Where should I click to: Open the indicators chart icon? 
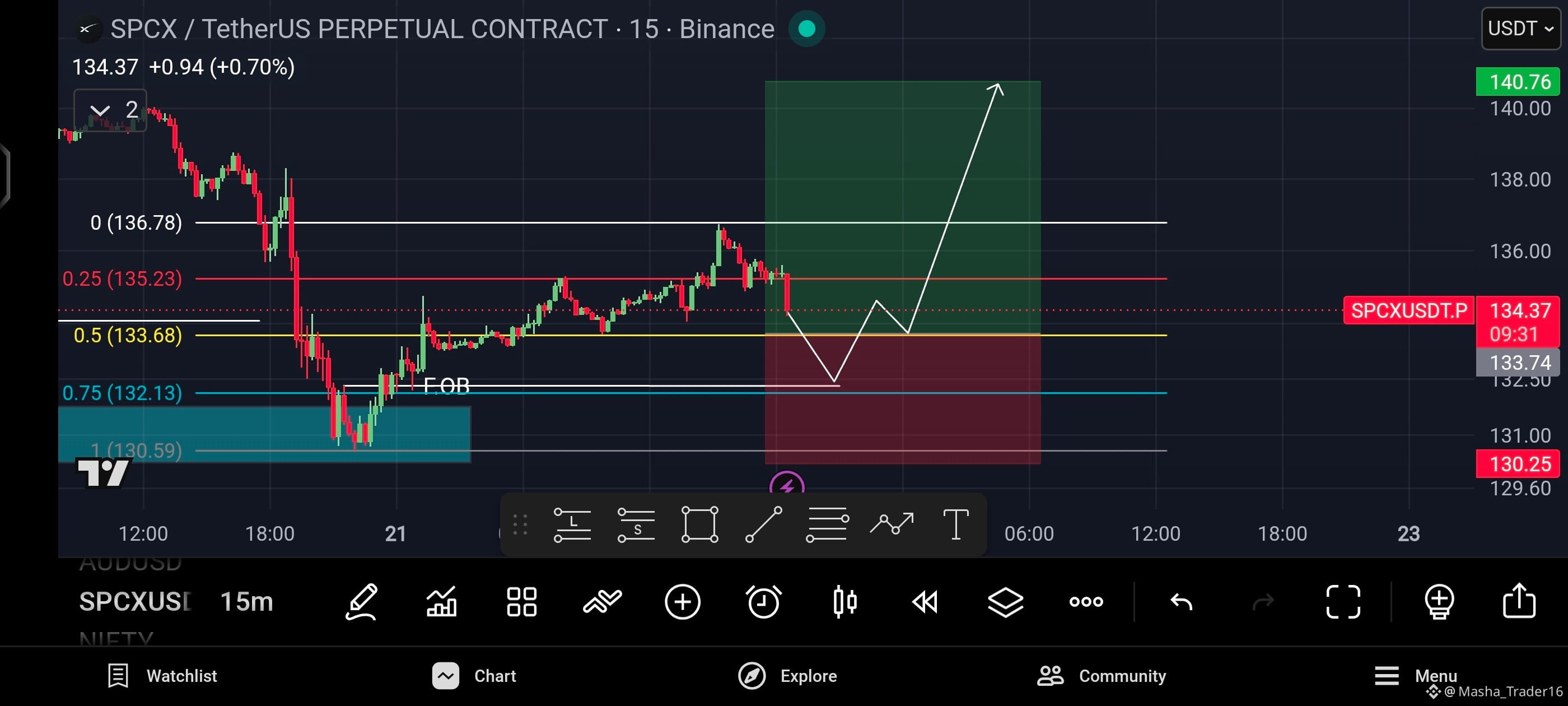[x=442, y=602]
